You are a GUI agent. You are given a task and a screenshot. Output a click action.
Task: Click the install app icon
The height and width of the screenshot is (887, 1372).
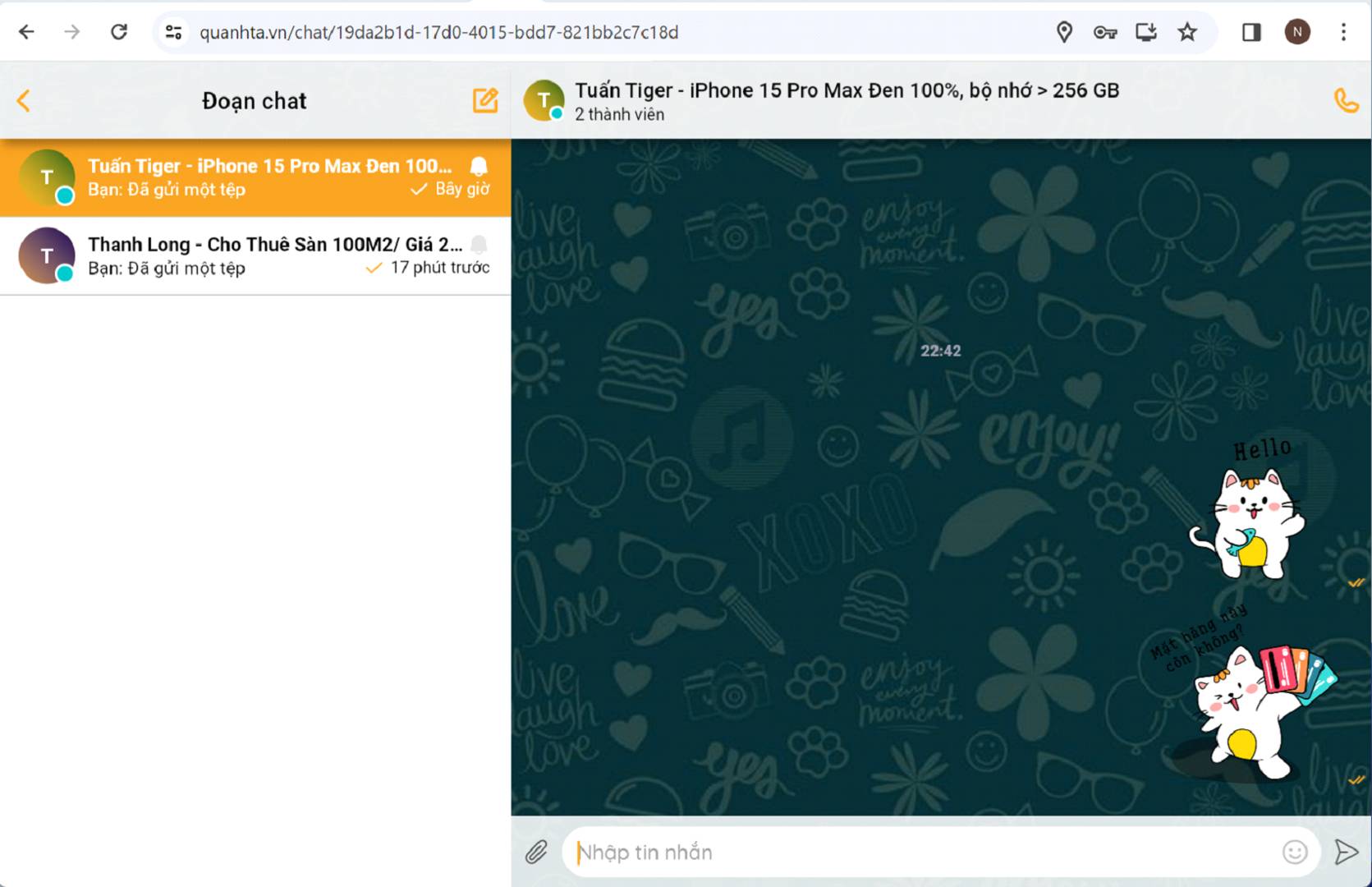point(1146,32)
